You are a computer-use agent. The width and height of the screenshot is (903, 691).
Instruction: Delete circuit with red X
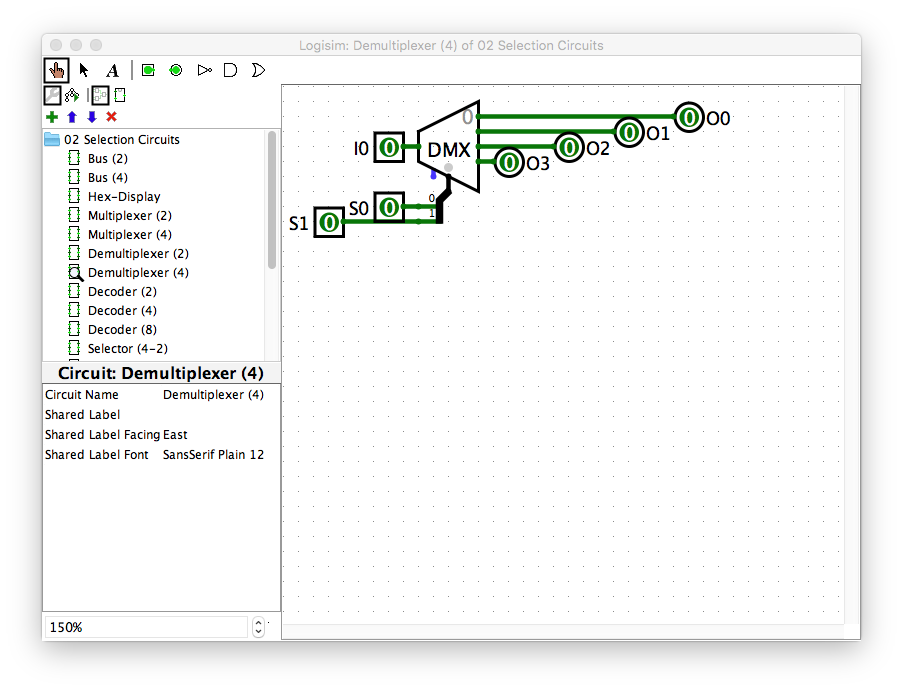(112, 117)
